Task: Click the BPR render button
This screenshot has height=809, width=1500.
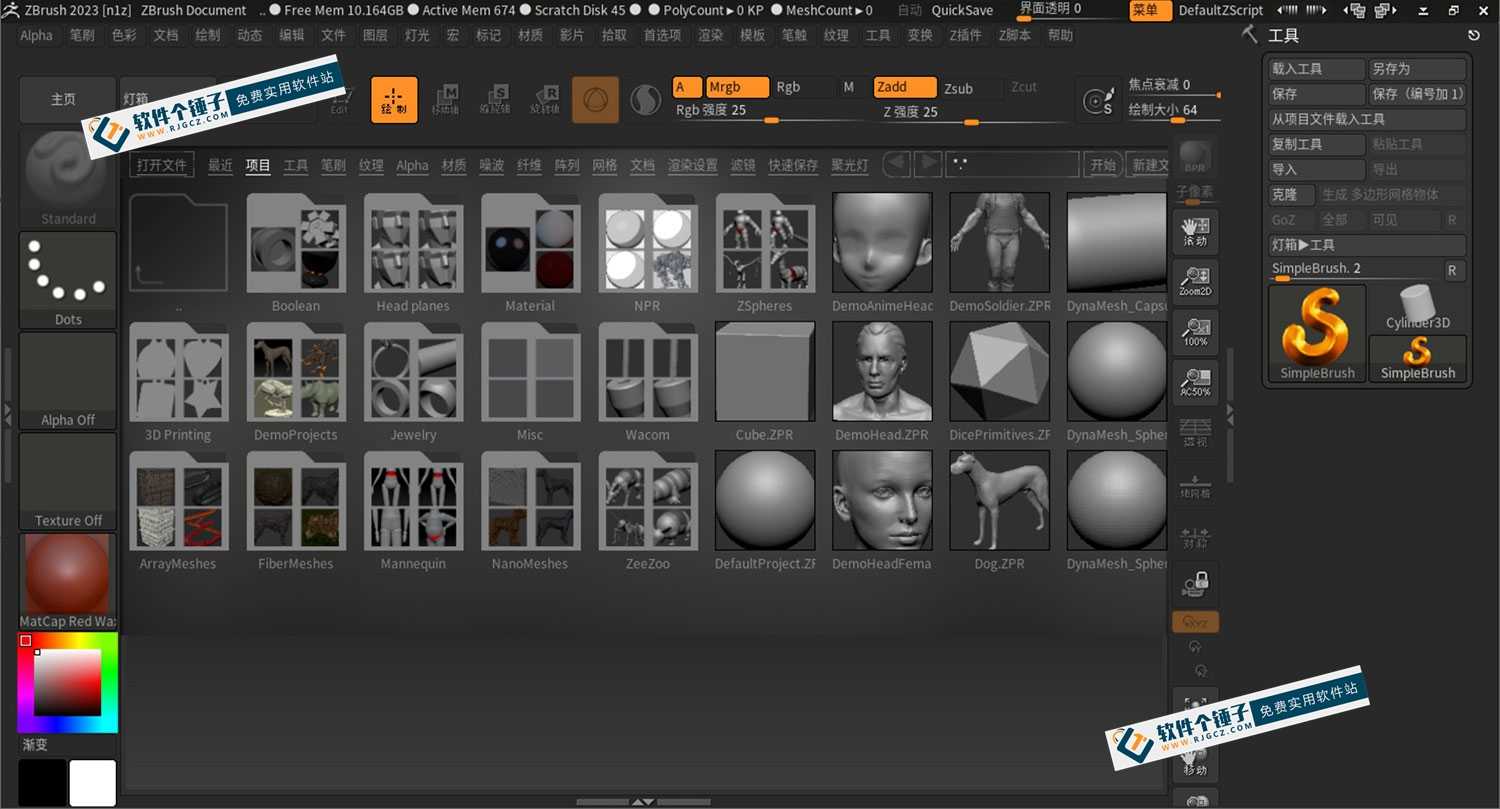Action: (x=1194, y=157)
